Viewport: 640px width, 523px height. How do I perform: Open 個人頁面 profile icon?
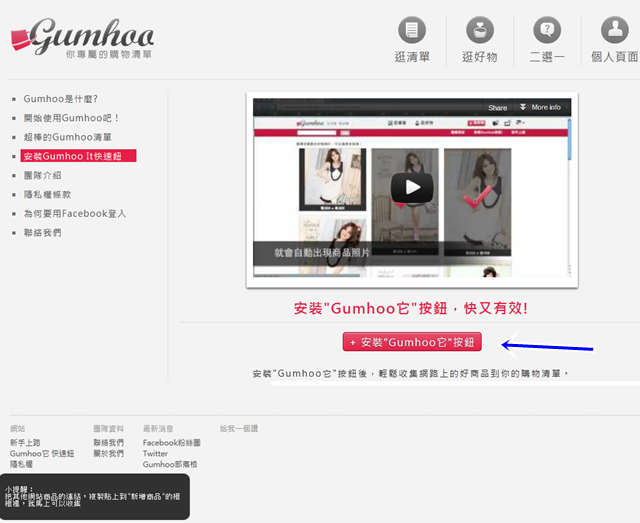coord(614,30)
